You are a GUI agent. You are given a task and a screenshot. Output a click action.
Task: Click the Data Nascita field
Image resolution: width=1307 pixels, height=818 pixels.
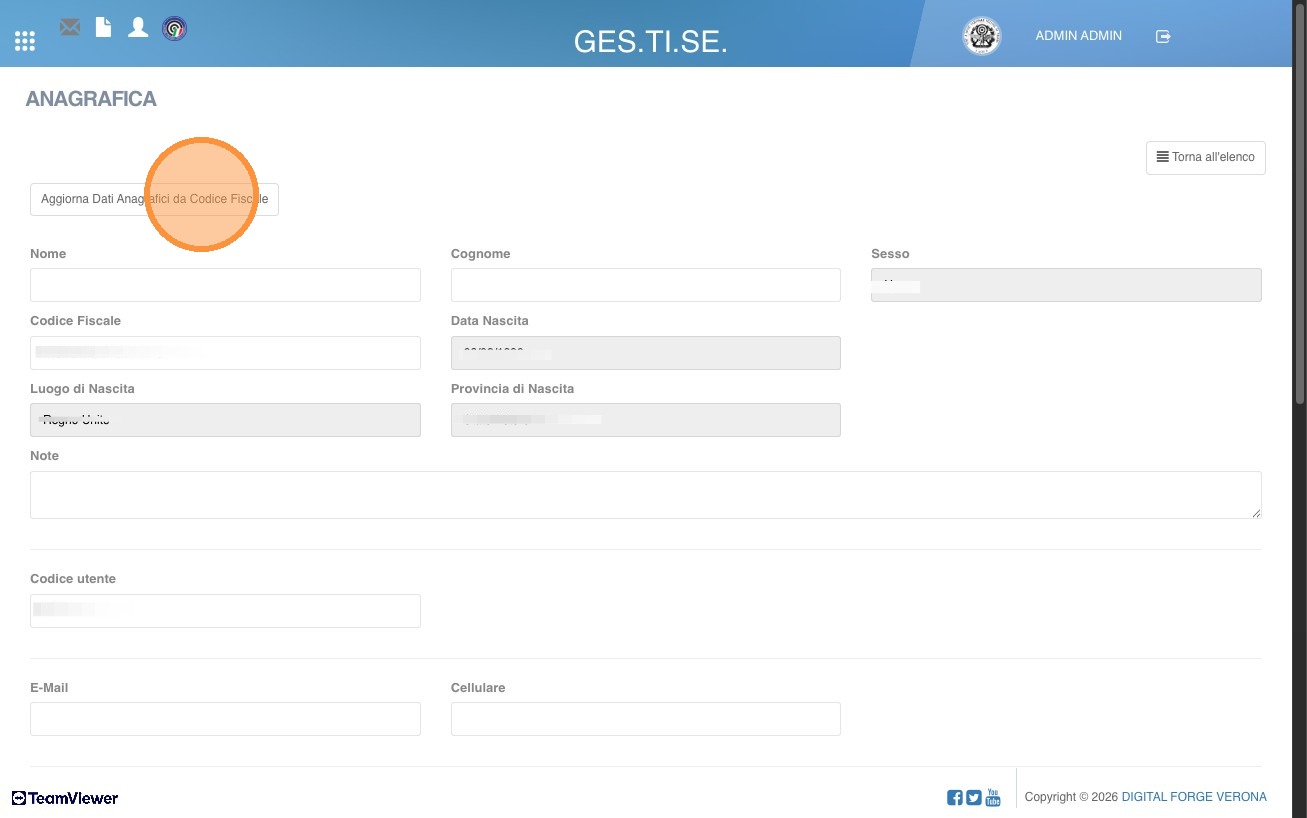pos(646,353)
